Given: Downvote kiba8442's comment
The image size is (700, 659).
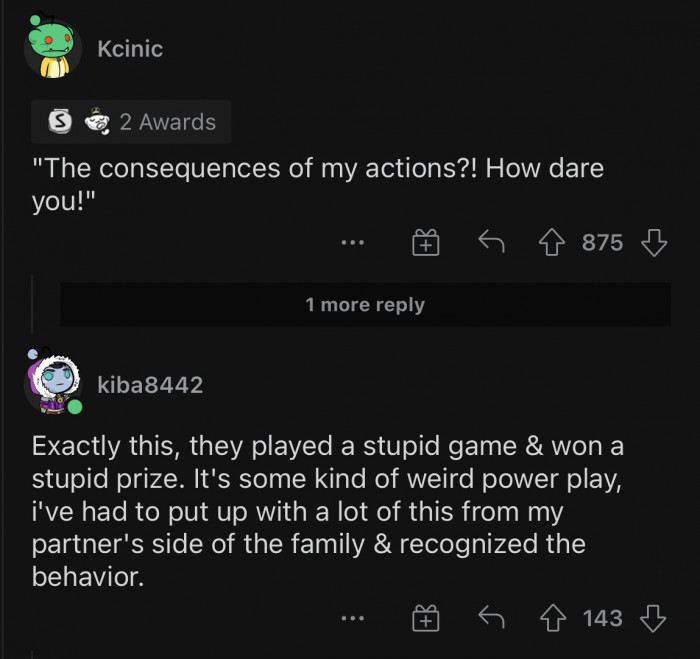Looking at the screenshot, I should tap(653, 619).
